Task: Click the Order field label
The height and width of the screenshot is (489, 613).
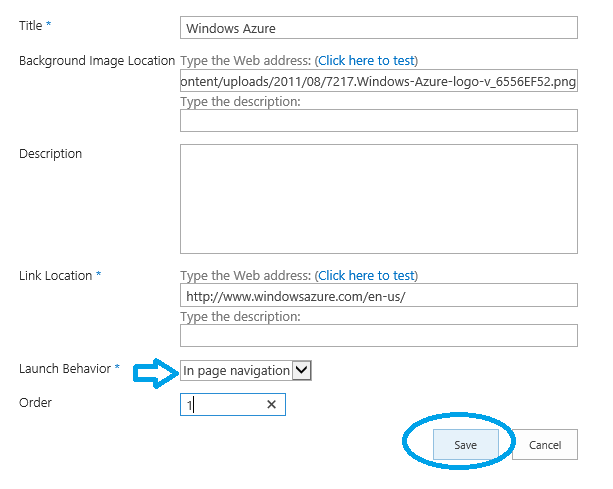Action: (35, 402)
